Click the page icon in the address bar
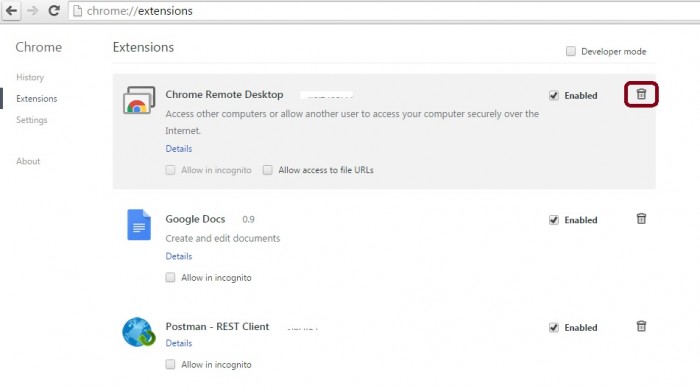The image size is (700, 389). pyautogui.click(x=77, y=11)
